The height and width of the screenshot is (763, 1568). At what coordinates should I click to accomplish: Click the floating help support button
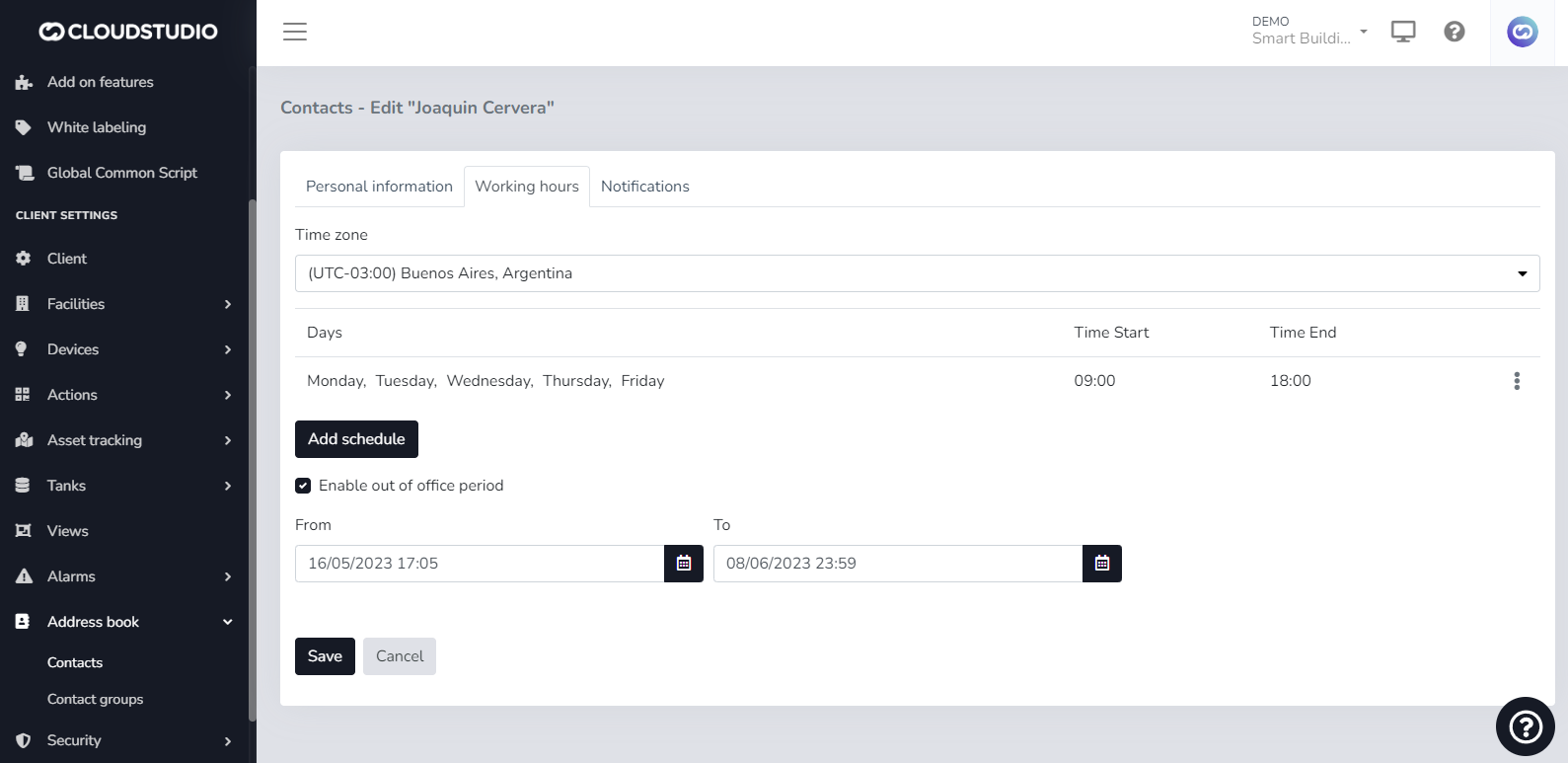point(1525,726)
